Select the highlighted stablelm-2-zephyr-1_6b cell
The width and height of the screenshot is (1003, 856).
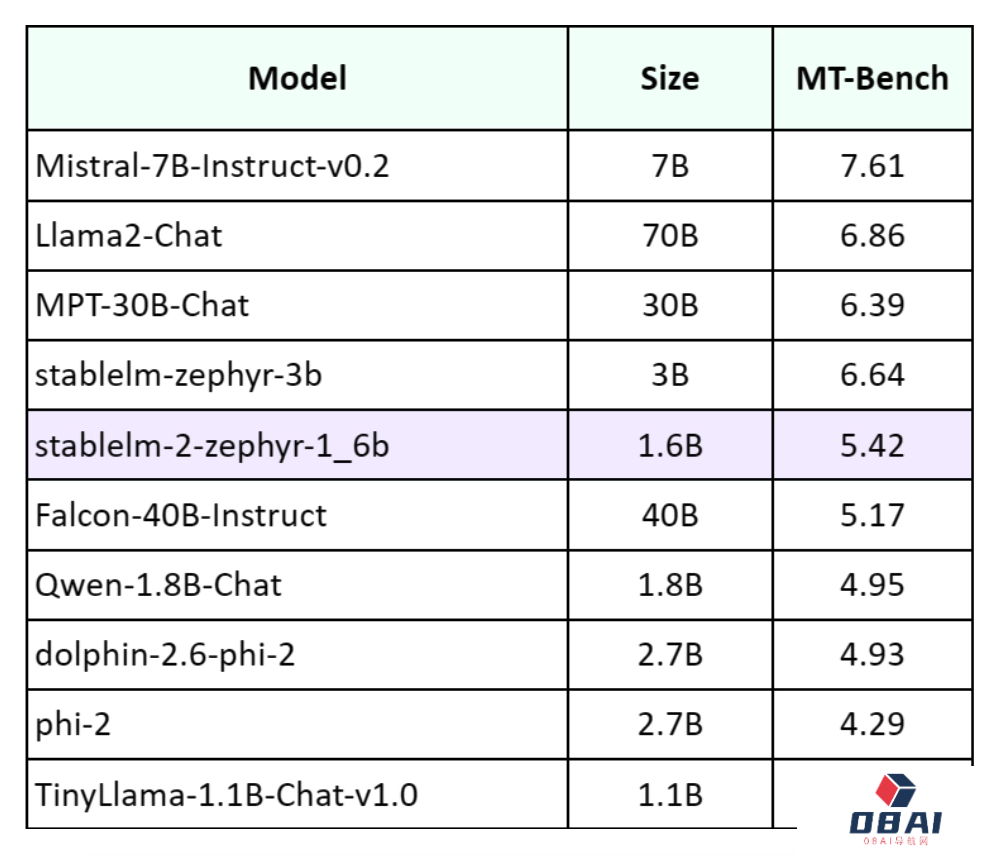coord(212,445)
